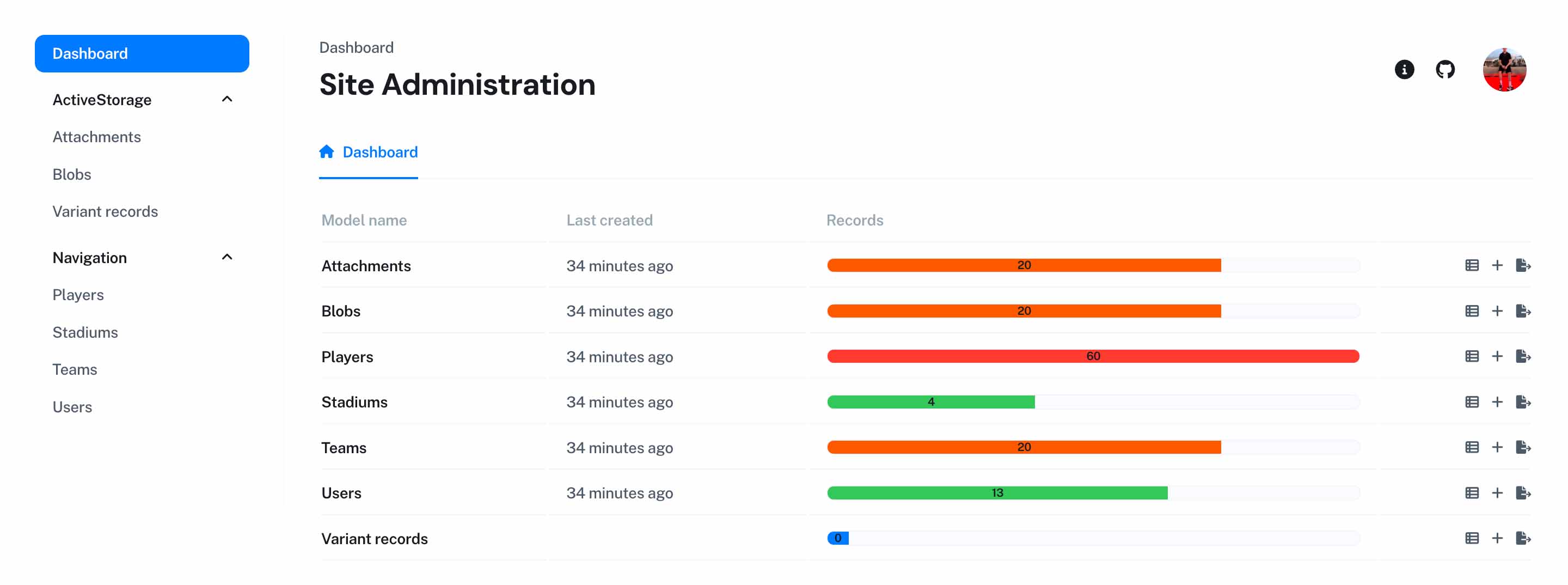Viewport: 1568px width, 585px height.
Task: Add a new Blobs record with plus icon
Action: pos(1497,311)
